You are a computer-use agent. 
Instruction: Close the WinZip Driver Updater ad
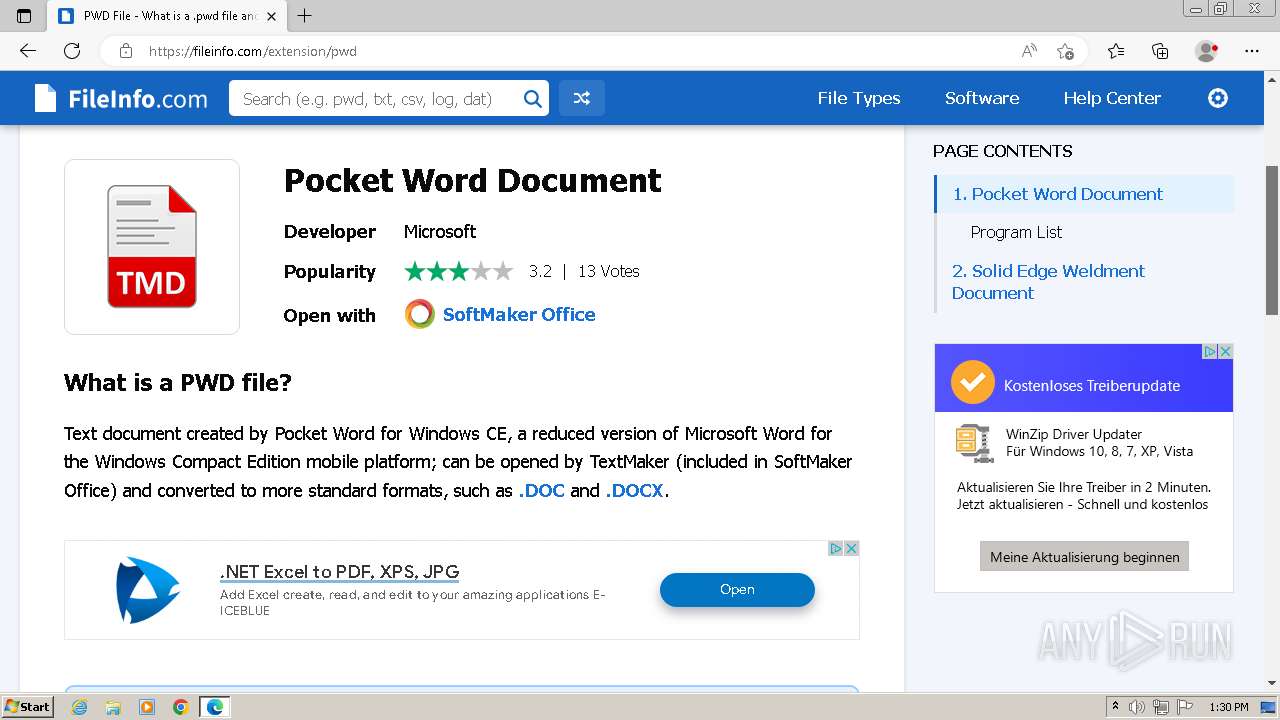tap(1225, 351)
